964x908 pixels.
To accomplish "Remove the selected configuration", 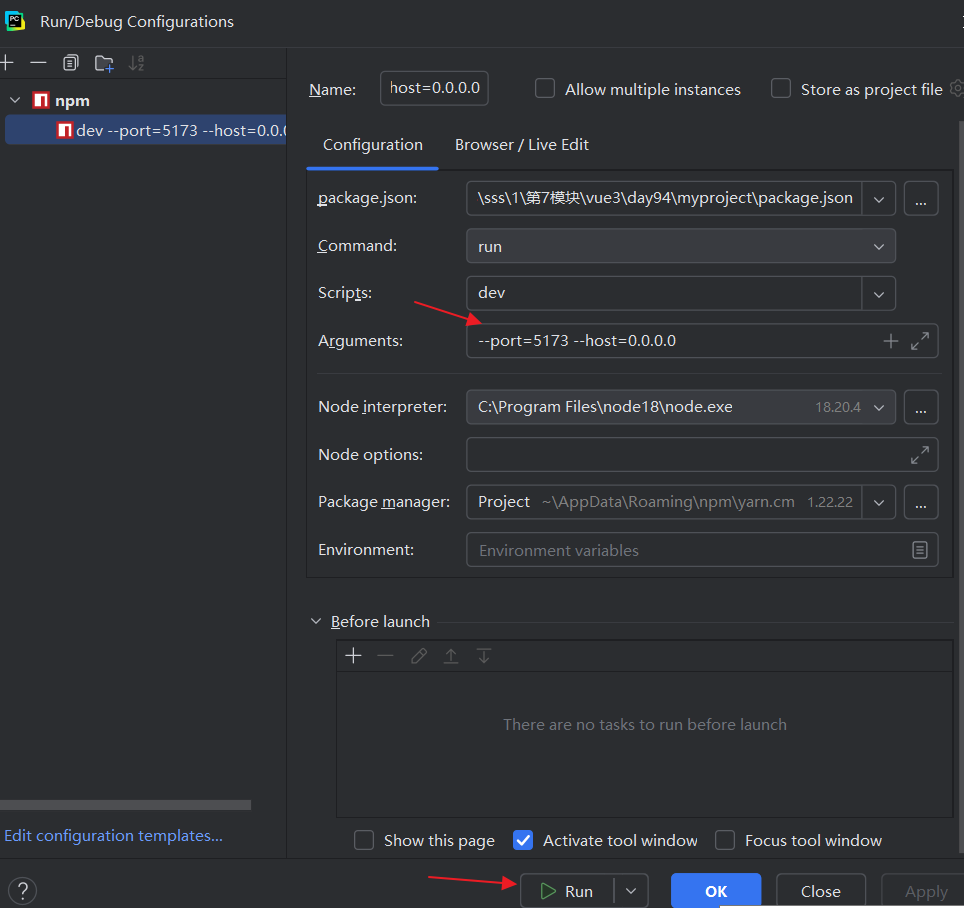I will tap(38, 63).
